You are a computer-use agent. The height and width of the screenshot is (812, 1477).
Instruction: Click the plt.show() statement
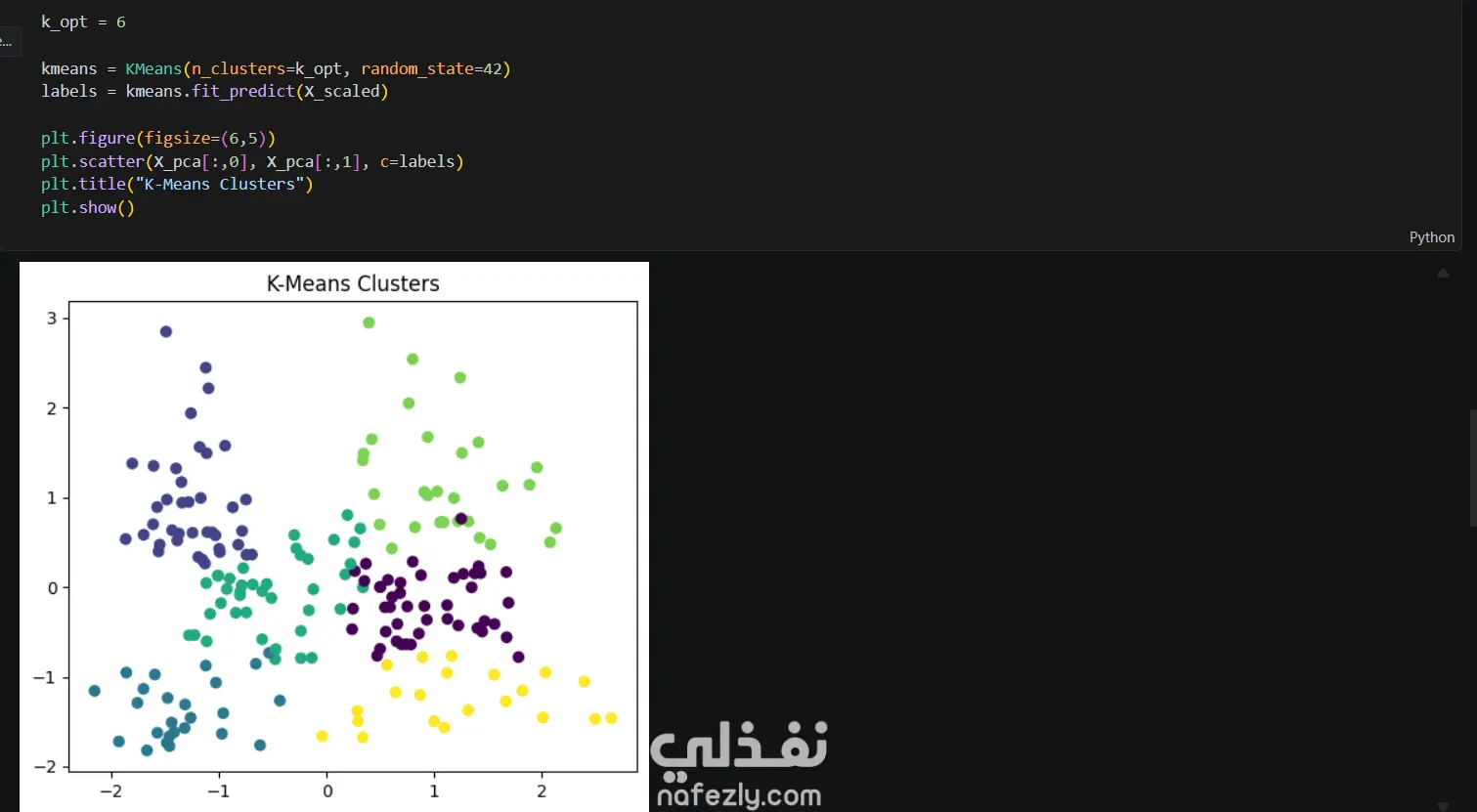[87, 207]
